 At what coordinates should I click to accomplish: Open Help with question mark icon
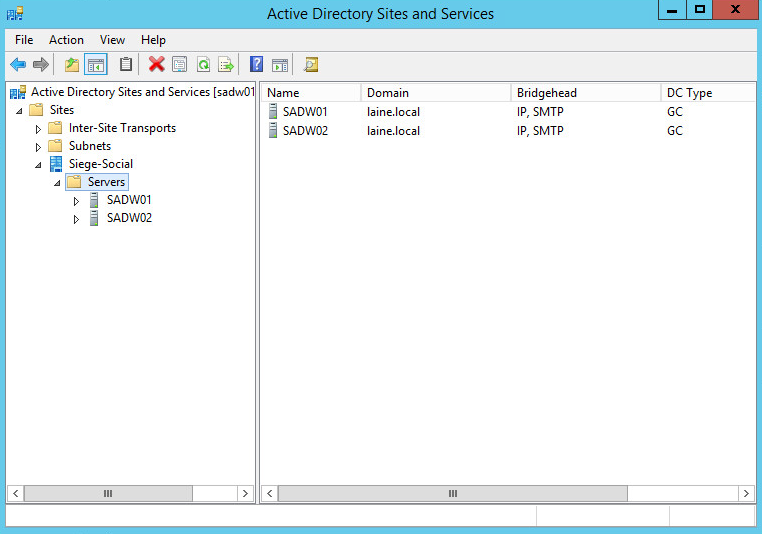click(x=256, y=64)
